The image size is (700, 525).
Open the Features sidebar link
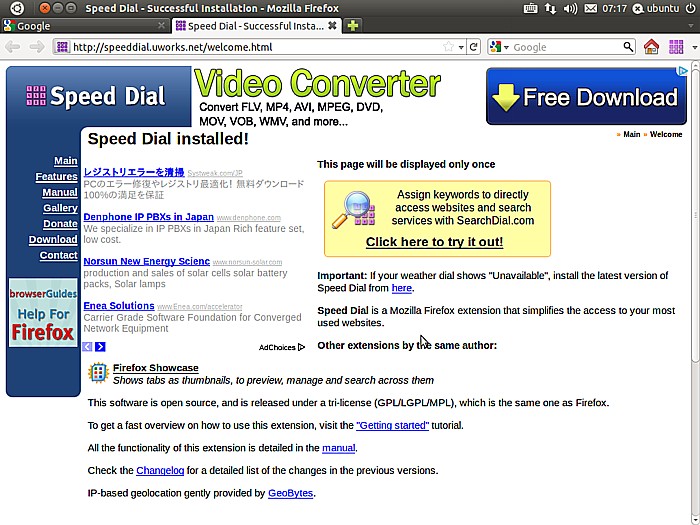pos(56,176)
